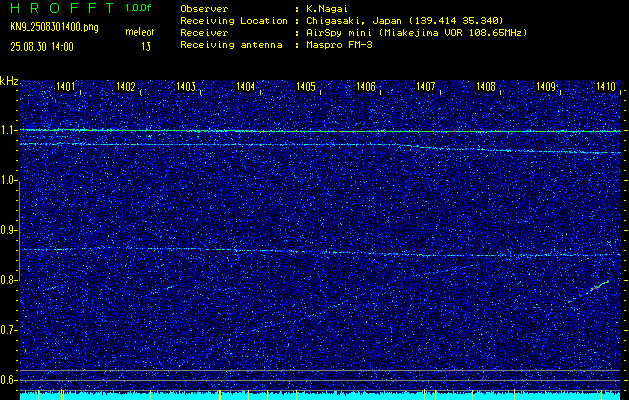Click the 1403 time marker
This screenshot has height=400, width=629.
pos(185,86)
